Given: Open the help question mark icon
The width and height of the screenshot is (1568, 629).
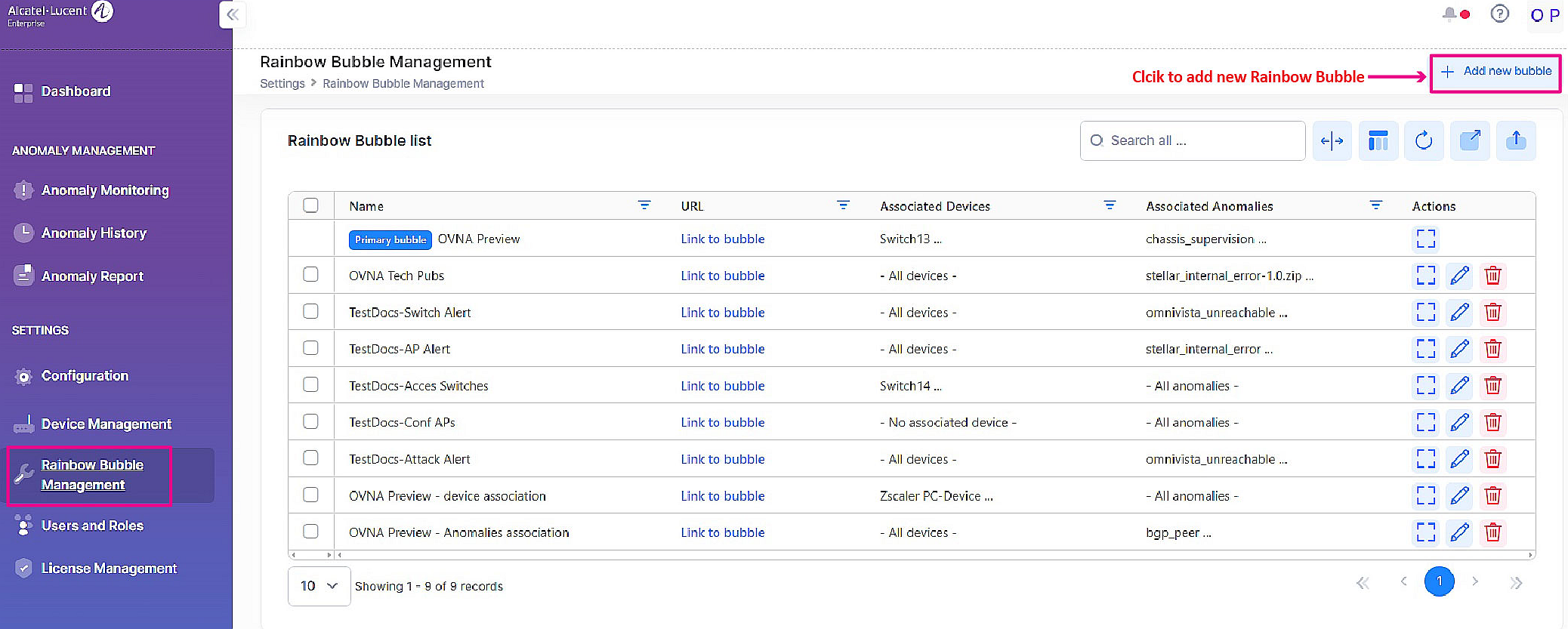Looking at the screenshot, I should click(x=1499, y=14).
